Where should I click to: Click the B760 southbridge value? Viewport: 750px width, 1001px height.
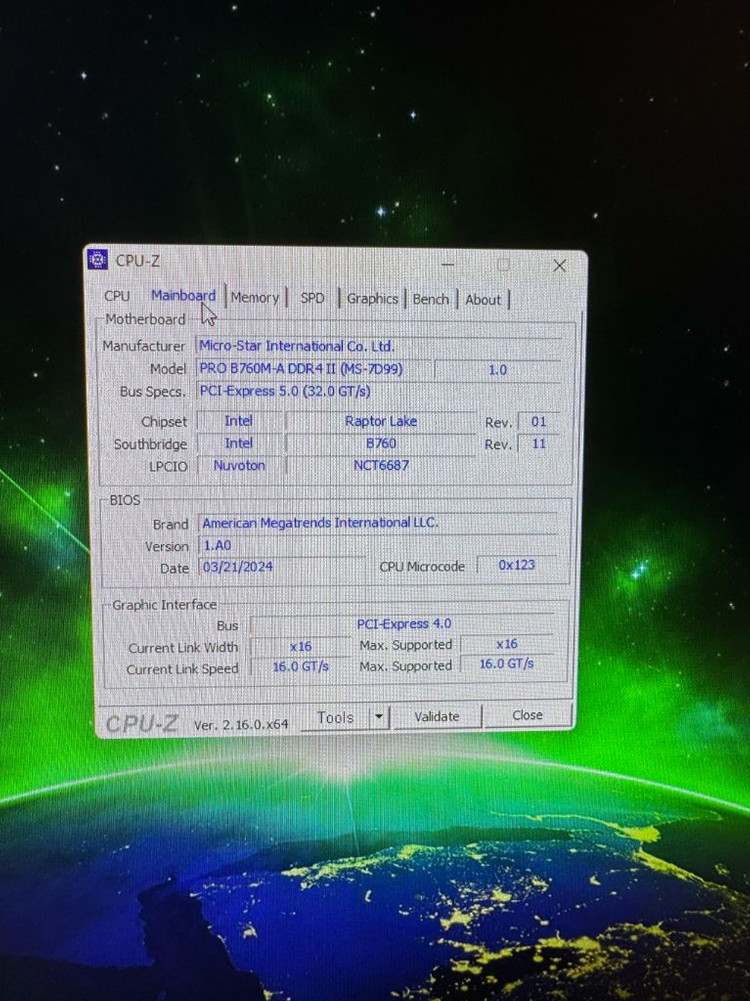click(380, 443)
